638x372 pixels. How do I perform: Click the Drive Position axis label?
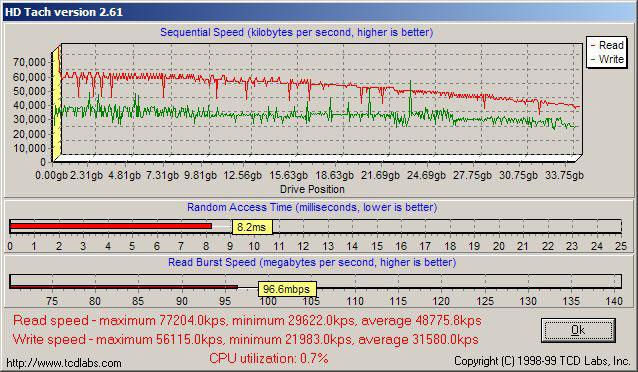(312, 189)
